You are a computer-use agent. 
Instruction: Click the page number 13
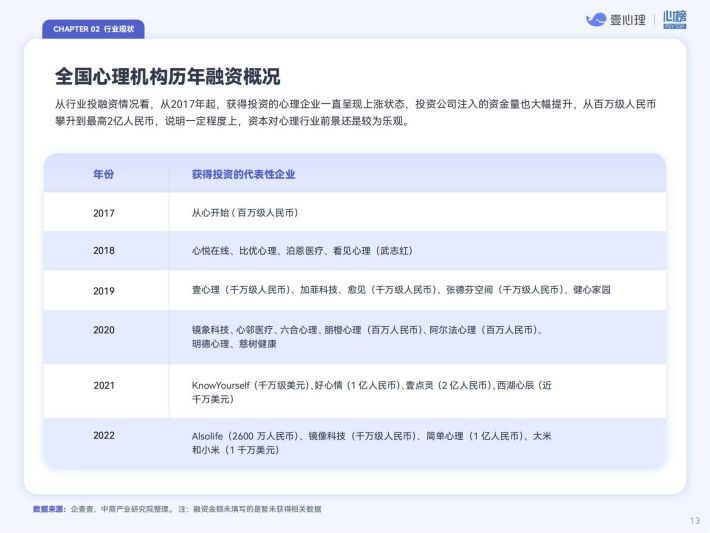coord(695,521)
